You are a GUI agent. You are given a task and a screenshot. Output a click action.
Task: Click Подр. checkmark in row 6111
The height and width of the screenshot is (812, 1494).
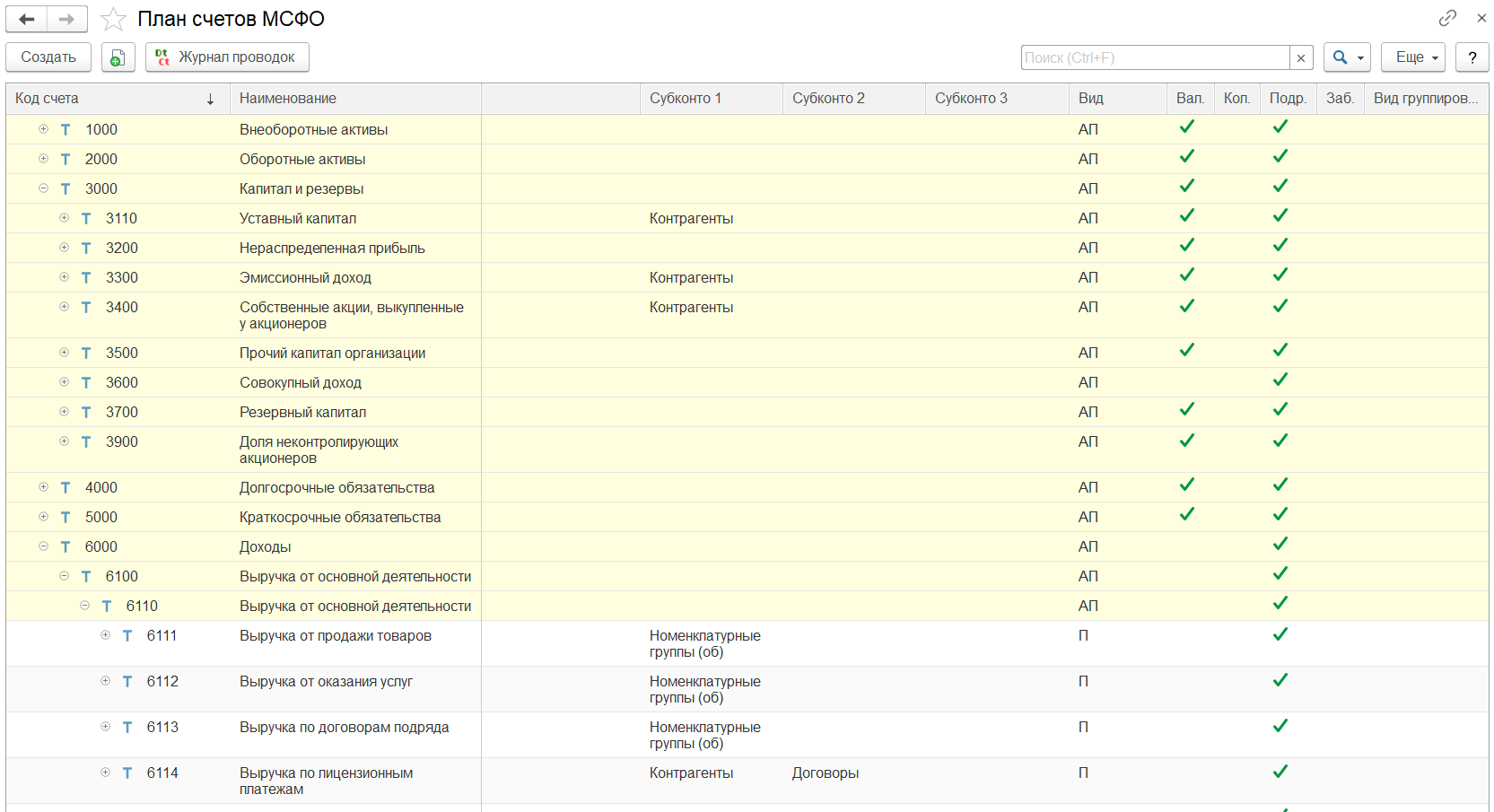(x=1280, y=634)
